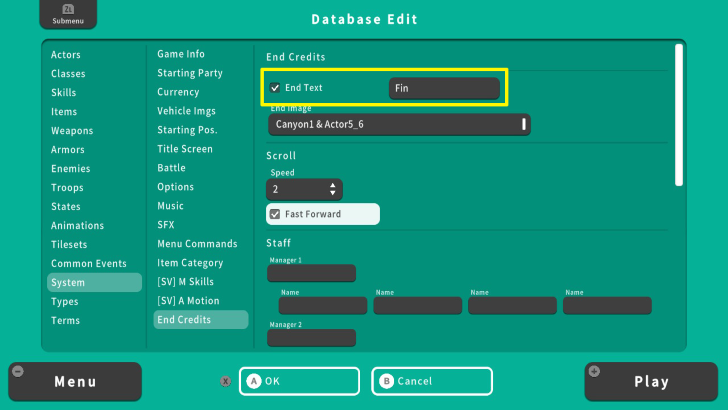The width and height of the screenshot is (728, 410).
Task: Select Troops category
Action: click(x=67, y=188)
